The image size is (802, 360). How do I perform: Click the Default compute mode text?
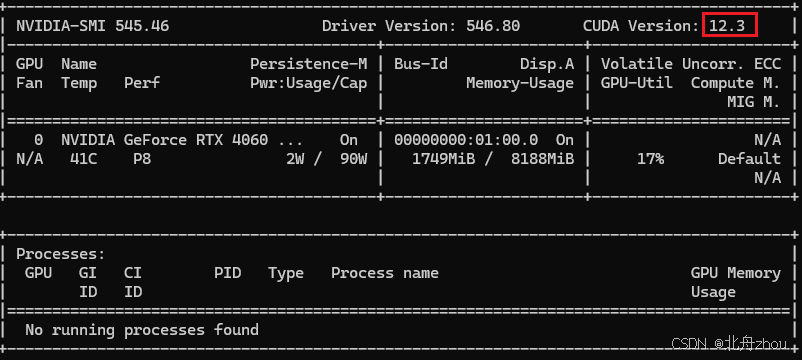(749, 159)
